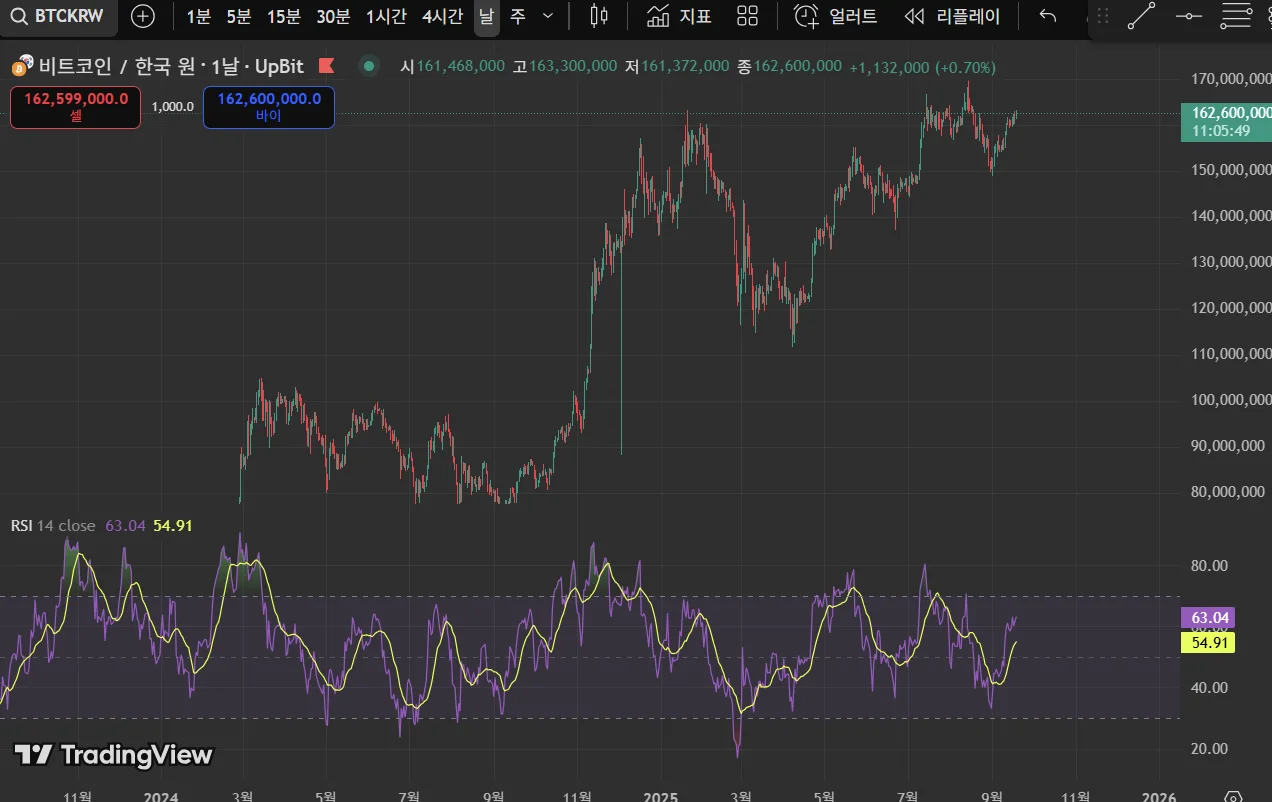Open the candlestick chart type selector
Image resolution: width=1272 pixels, height=802 pixels.
(599, 16)
